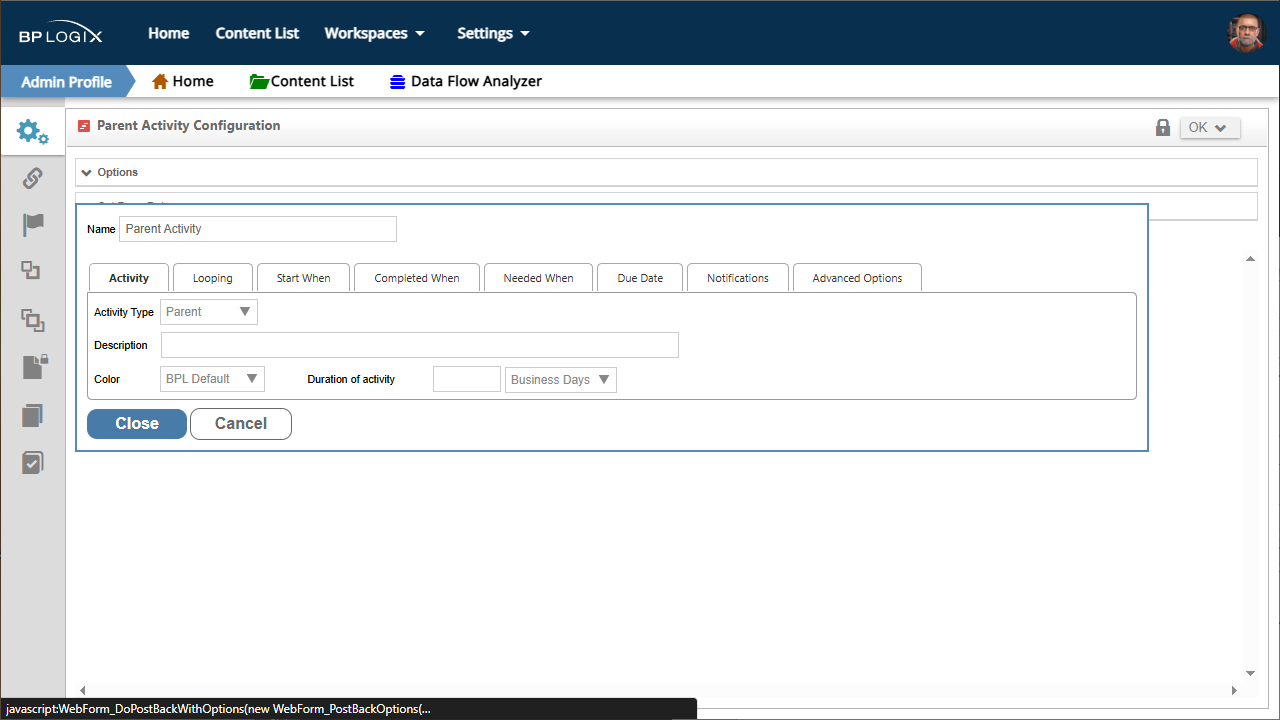Viewport: 1280px width, 720px height.
Task: Open Home link in the profile bar
Action: [193, 81]
